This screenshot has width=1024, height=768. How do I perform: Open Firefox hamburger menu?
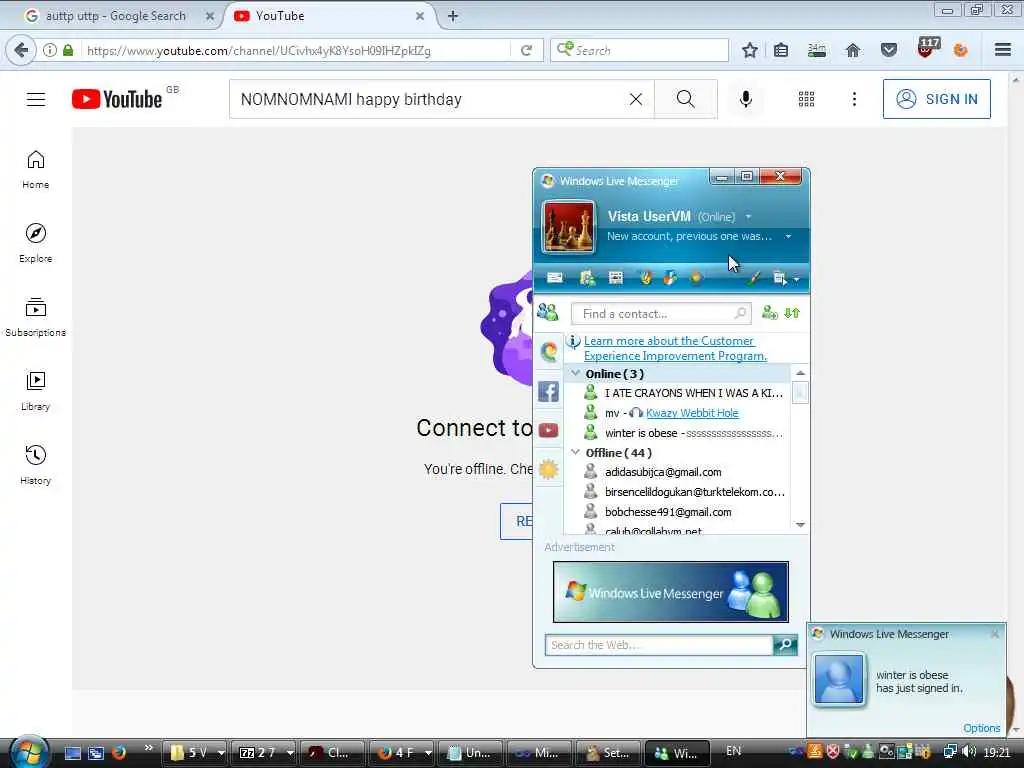click(1003, 50)
